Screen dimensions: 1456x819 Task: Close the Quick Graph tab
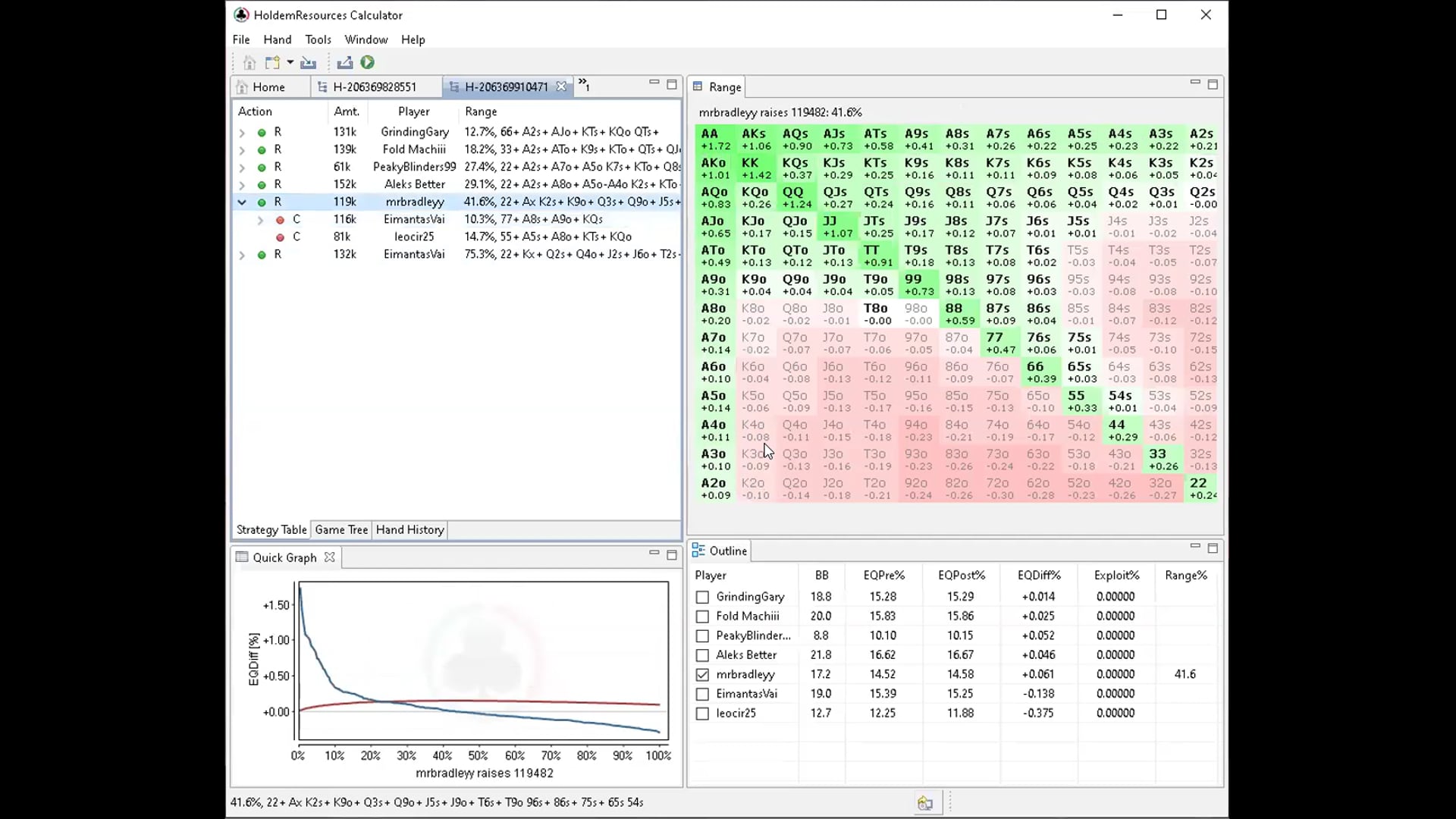[329, 557]
